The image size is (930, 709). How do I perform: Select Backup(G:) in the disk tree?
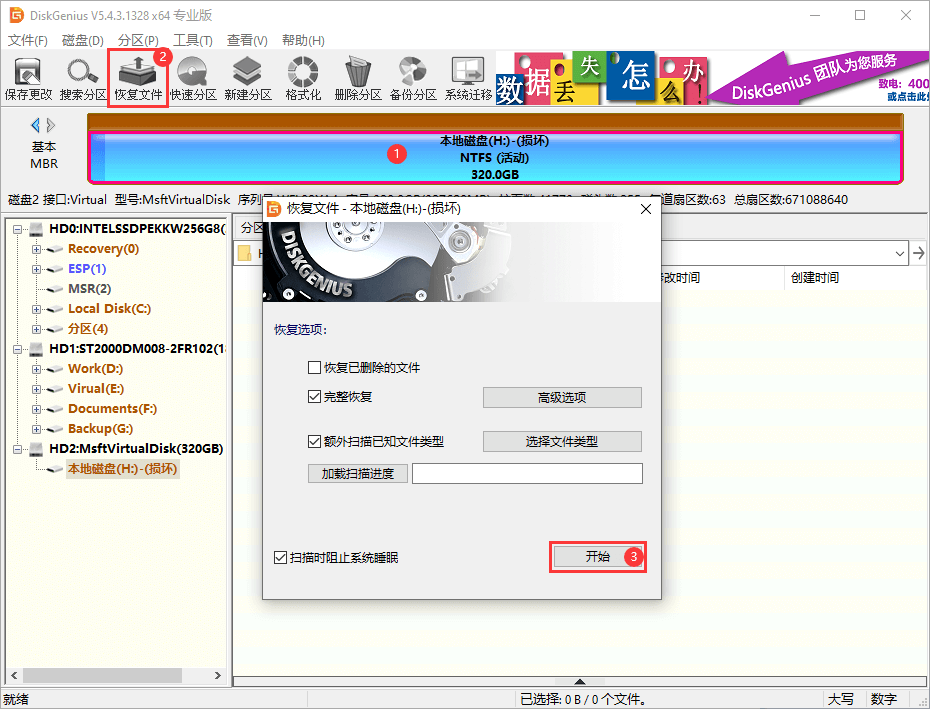tap(100, 428)
